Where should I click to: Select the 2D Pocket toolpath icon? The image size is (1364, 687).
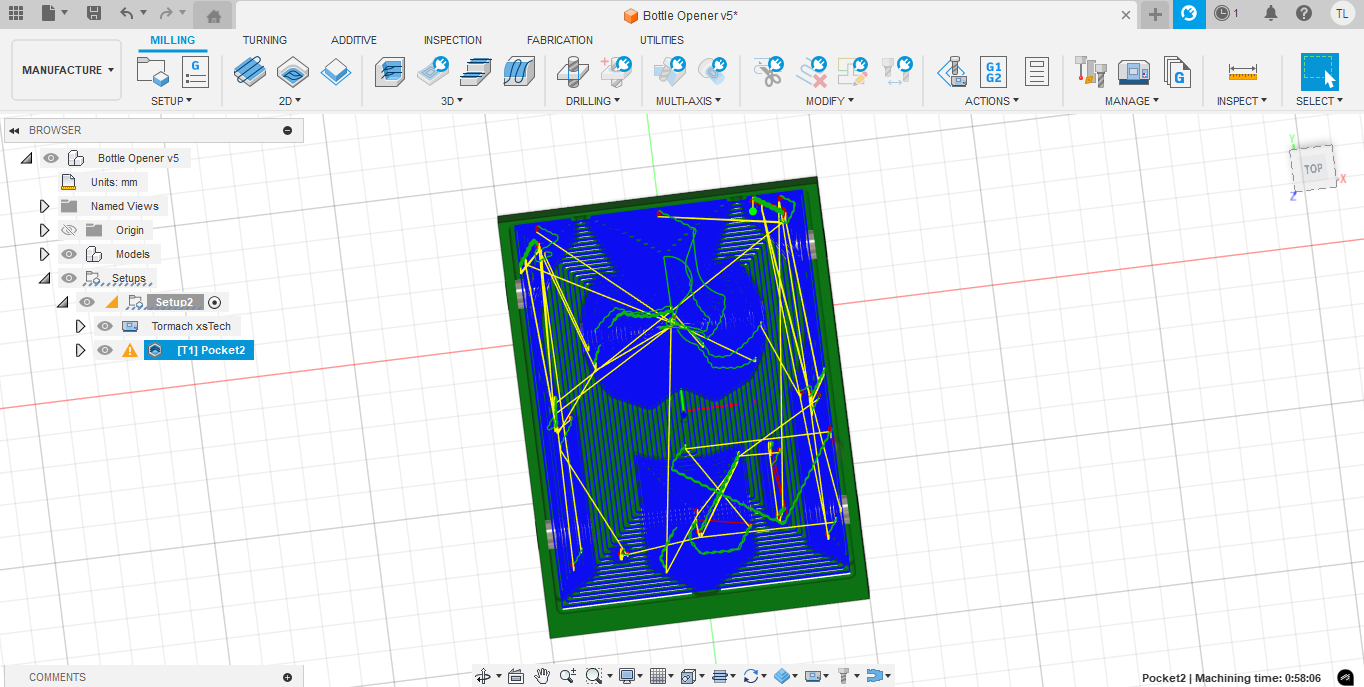(292, 72)
